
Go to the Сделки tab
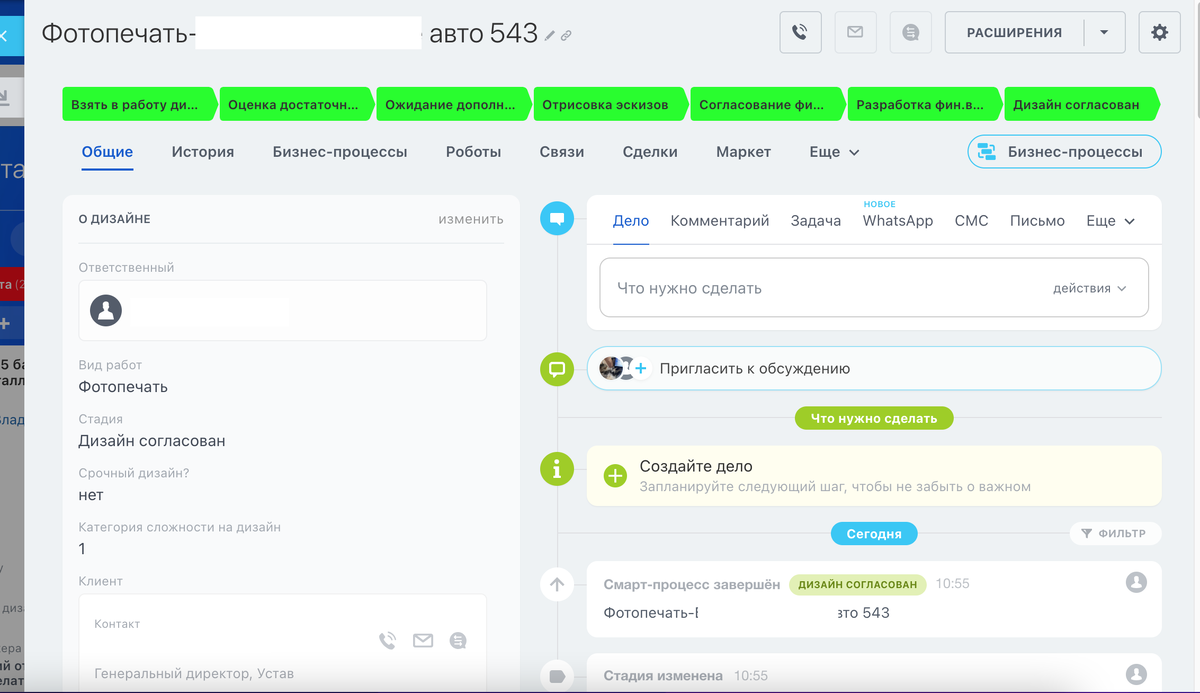(x=650, y=152)
